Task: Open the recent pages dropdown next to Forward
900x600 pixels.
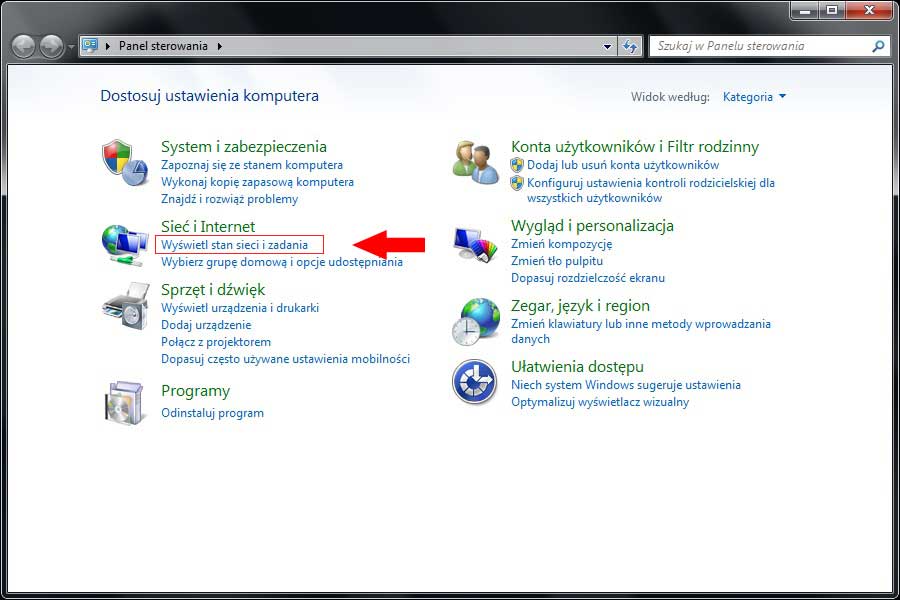Action: [71, 47]
